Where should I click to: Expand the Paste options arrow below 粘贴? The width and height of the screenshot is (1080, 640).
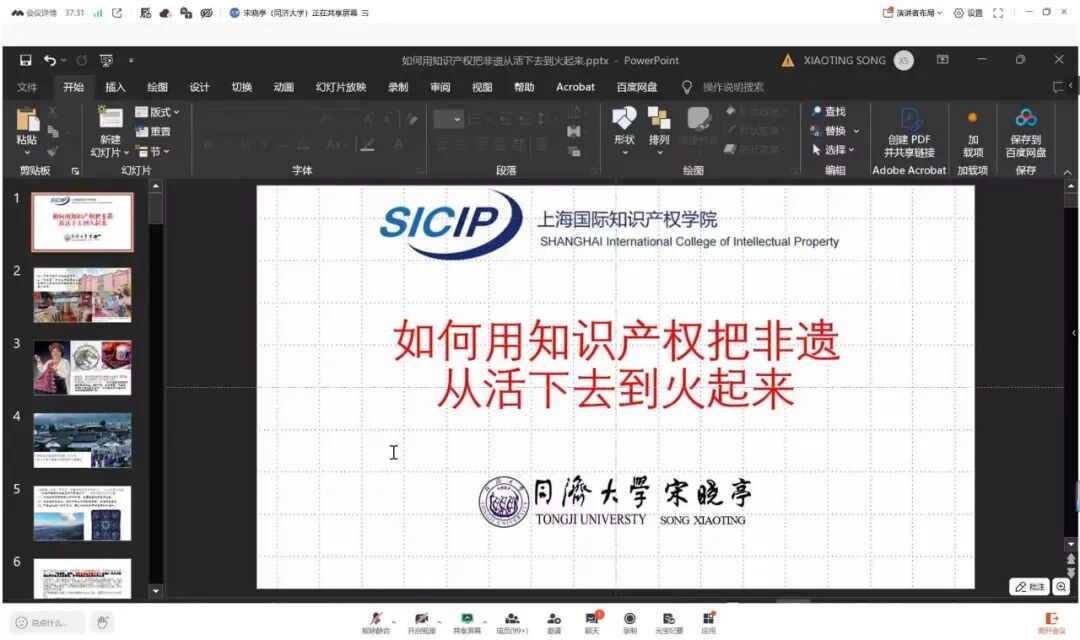tap(28, 152)
